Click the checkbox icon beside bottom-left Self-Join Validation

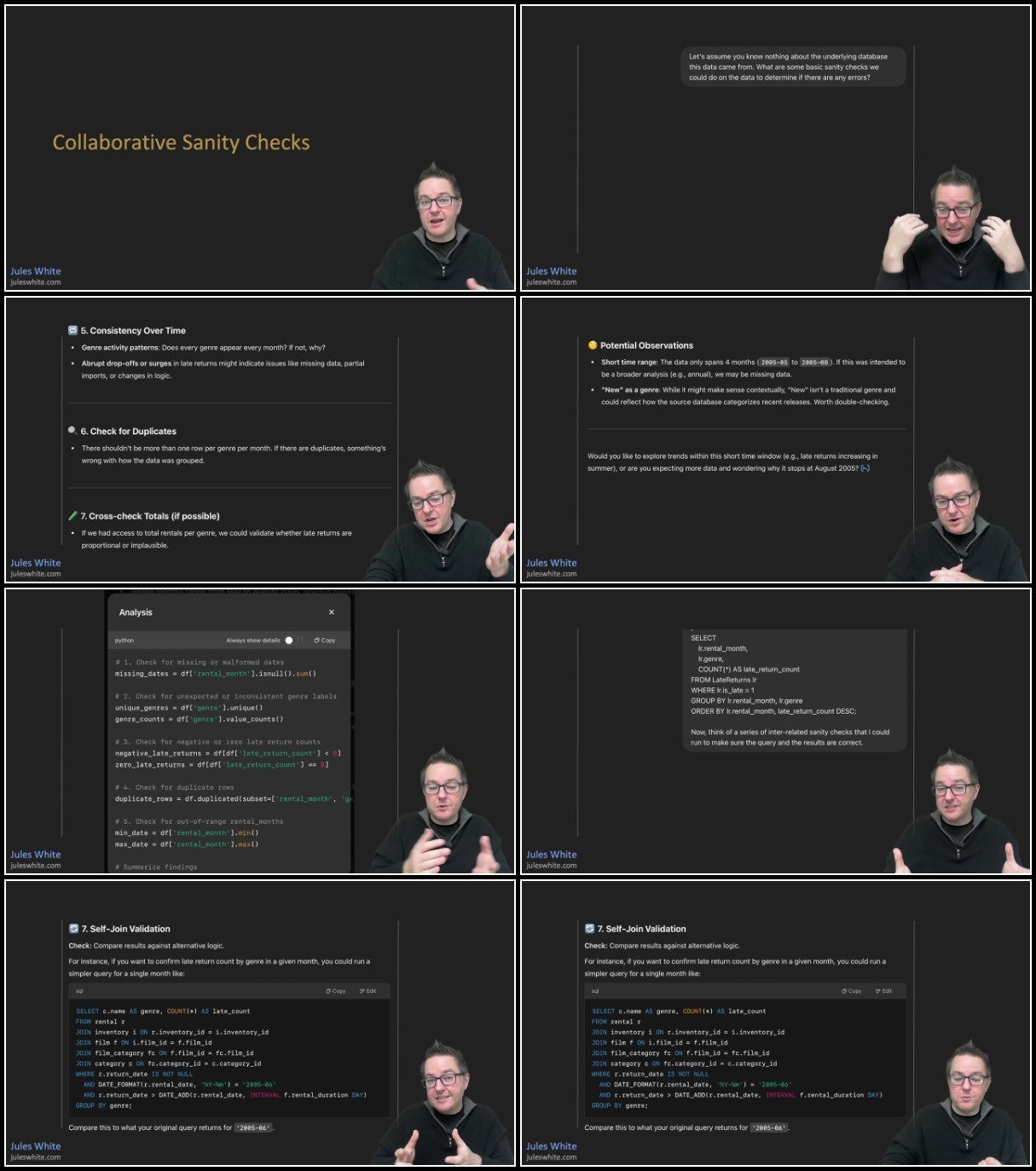point(74,929)
